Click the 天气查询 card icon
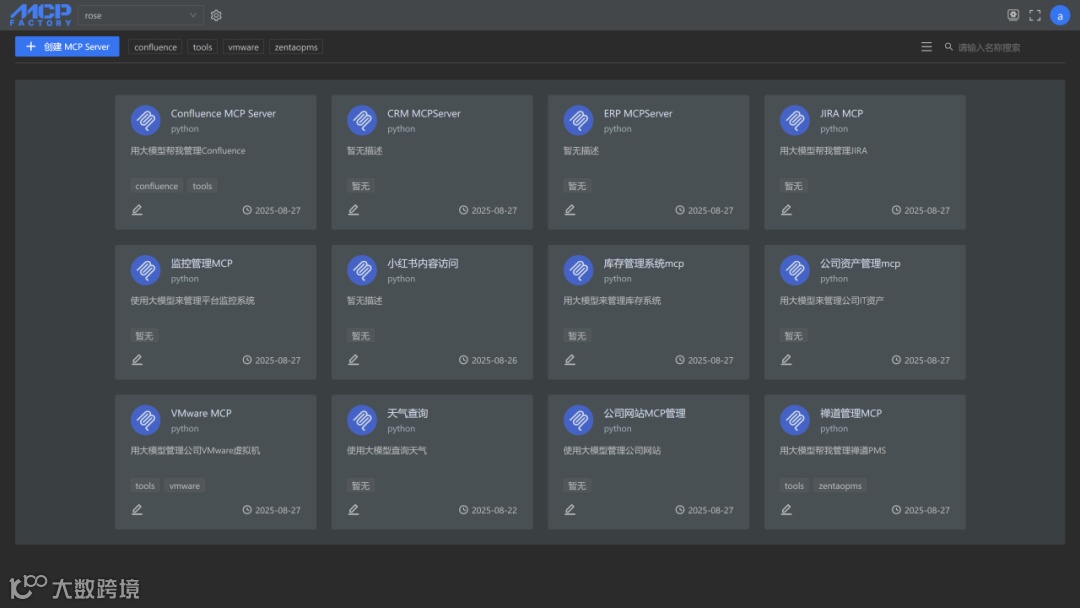This screenshot has height=608, width=1080. click(x=362, y=420)
